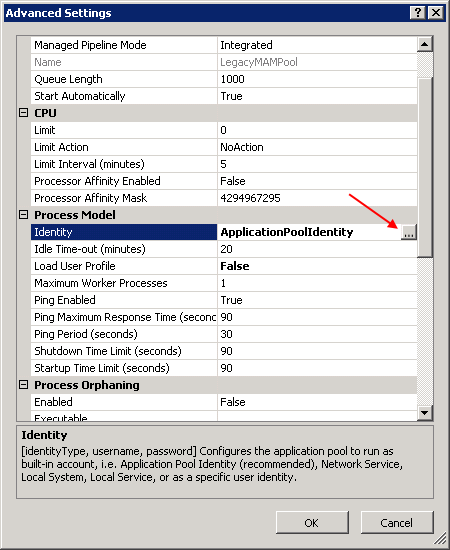450x550 pixels.
Task: Select Processor Affinity Enabled property
Action: pos(124,181)
